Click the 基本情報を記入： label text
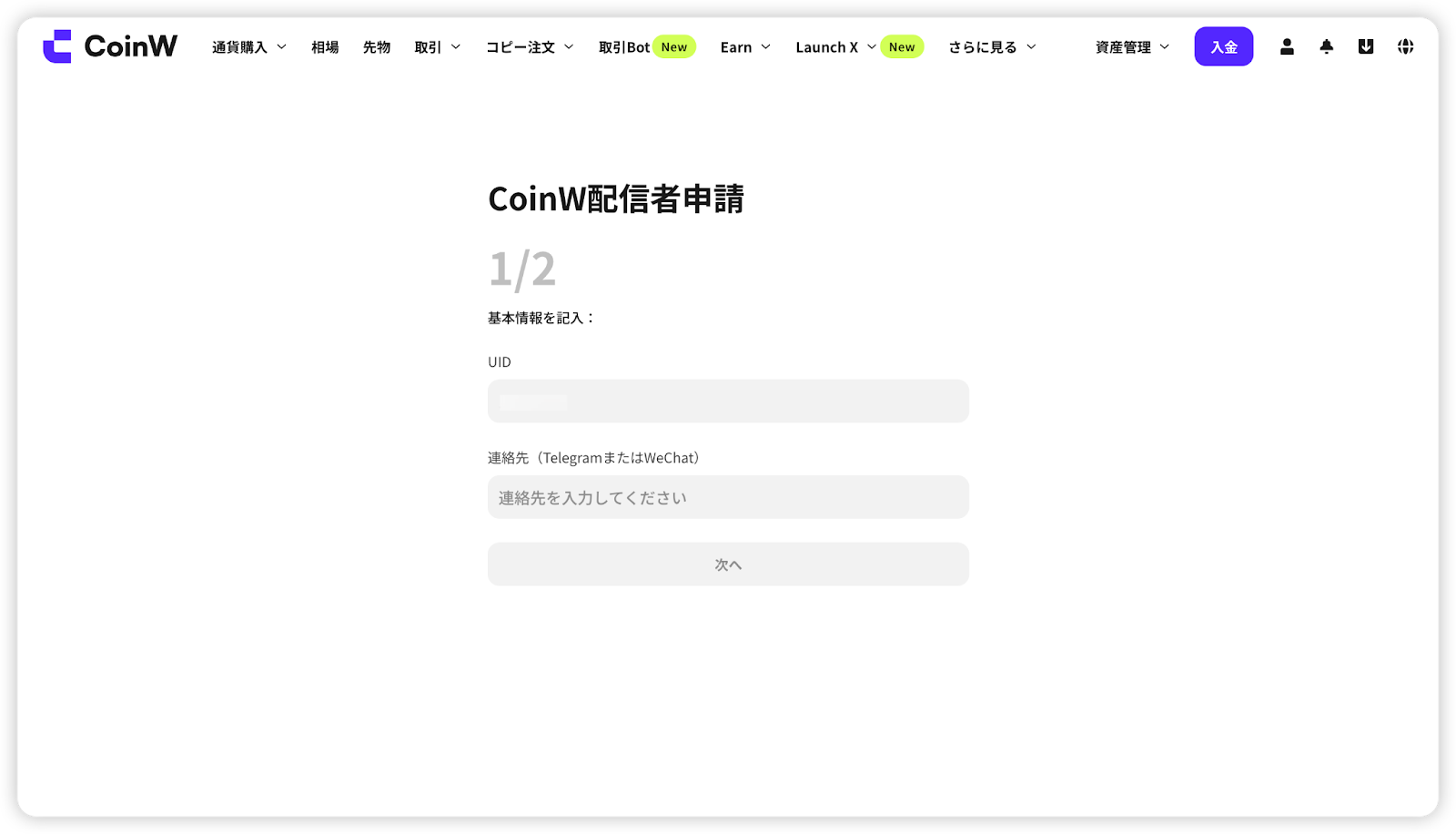Viewport: 1456px width, 834px height. pos(541,318)
